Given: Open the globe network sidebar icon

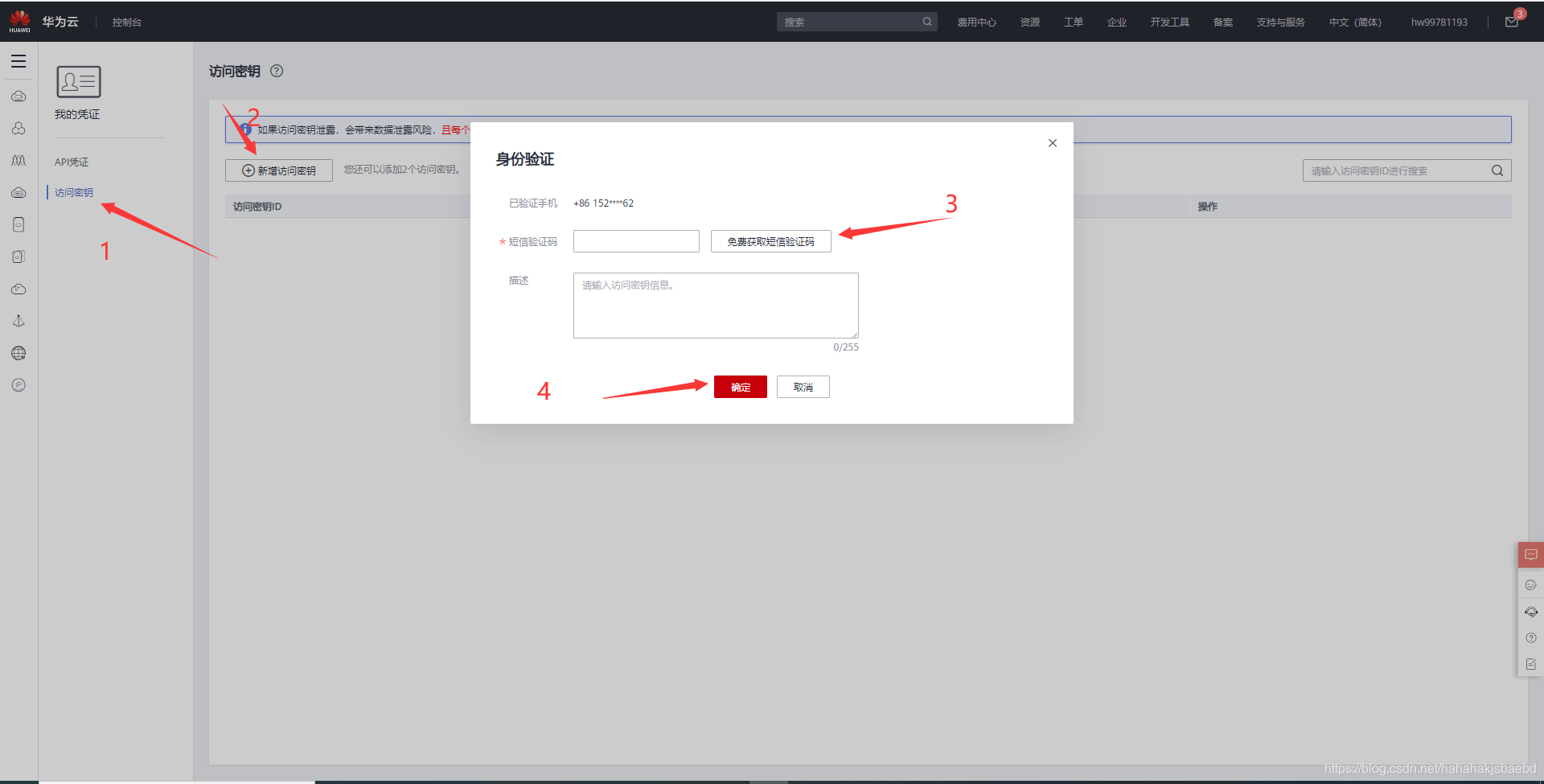Looking at the screenshot, I should coord(18,354).
